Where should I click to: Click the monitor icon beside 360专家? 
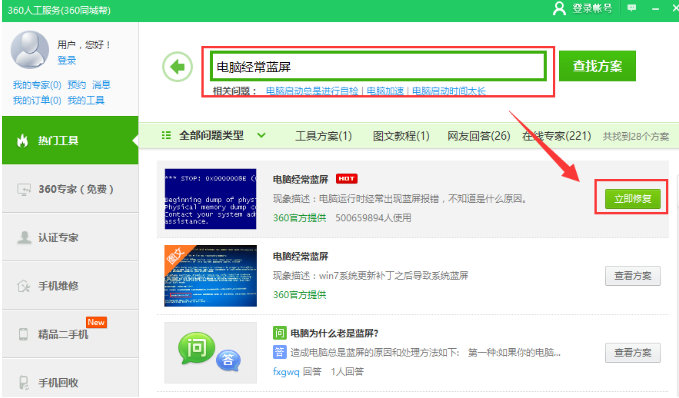pyautogui.click(x=24, y=190)
